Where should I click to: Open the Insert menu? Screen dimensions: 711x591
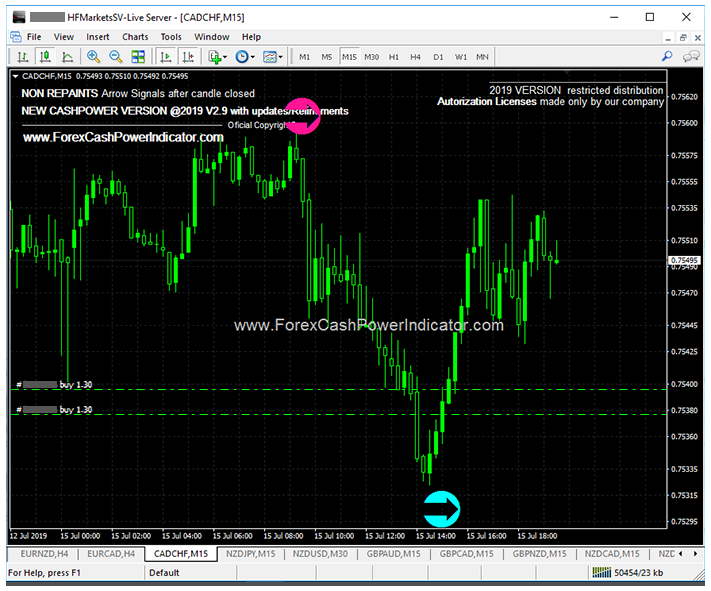pos(98,37)
